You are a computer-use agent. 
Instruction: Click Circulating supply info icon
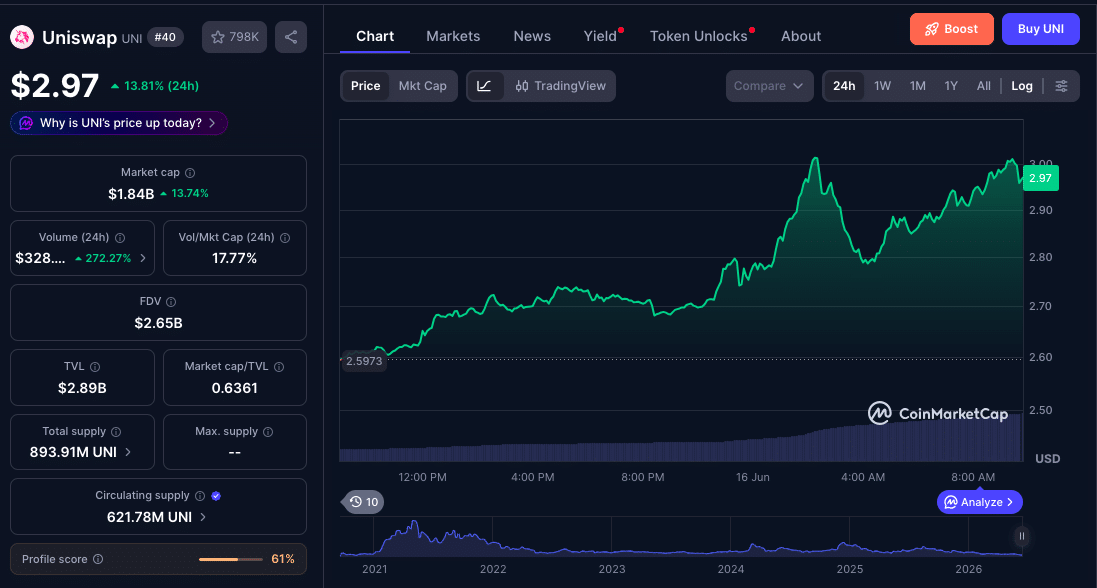pos(200,496)
